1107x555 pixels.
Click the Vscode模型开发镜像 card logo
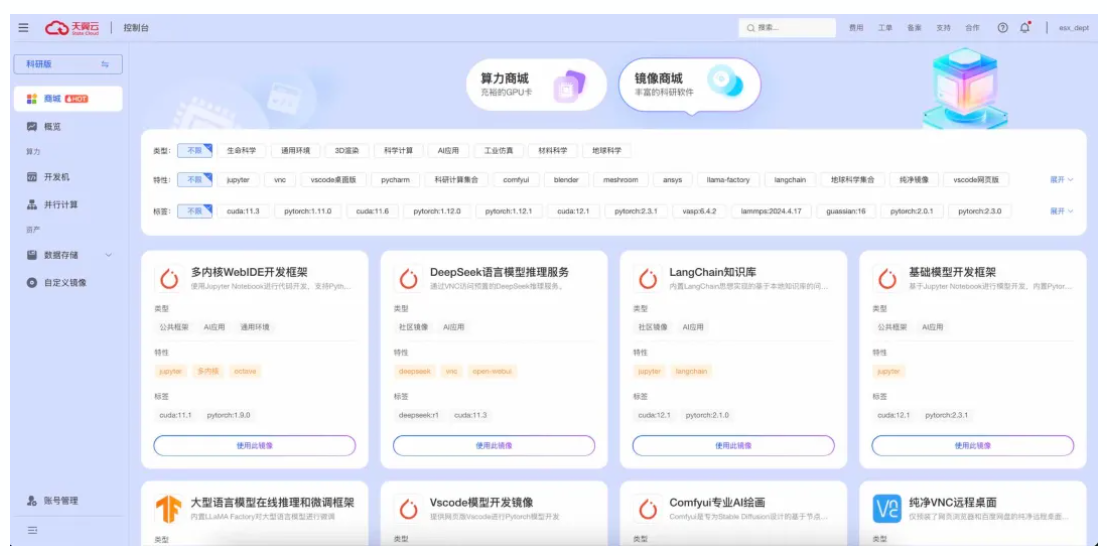pos(408,509)
